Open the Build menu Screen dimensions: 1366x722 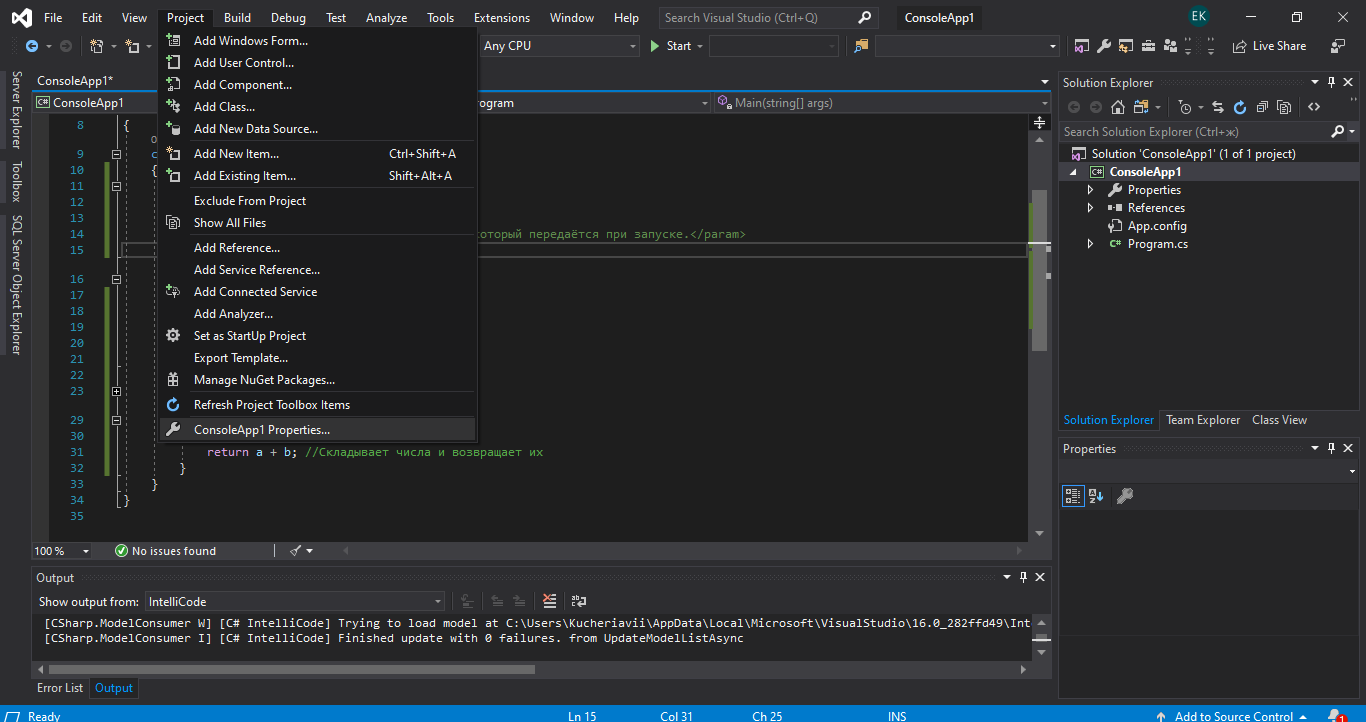[237, 18]
